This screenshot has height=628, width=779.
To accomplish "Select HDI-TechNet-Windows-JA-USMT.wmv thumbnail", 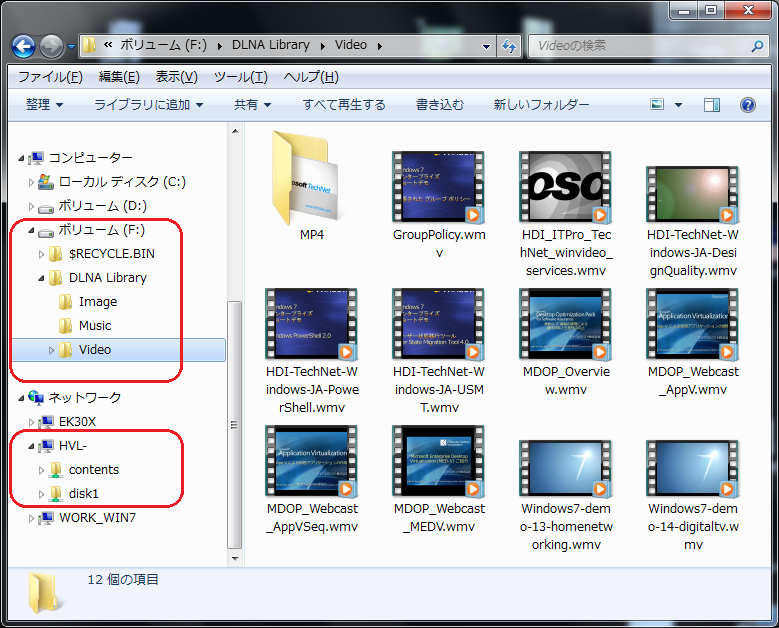I will (438, 323).
